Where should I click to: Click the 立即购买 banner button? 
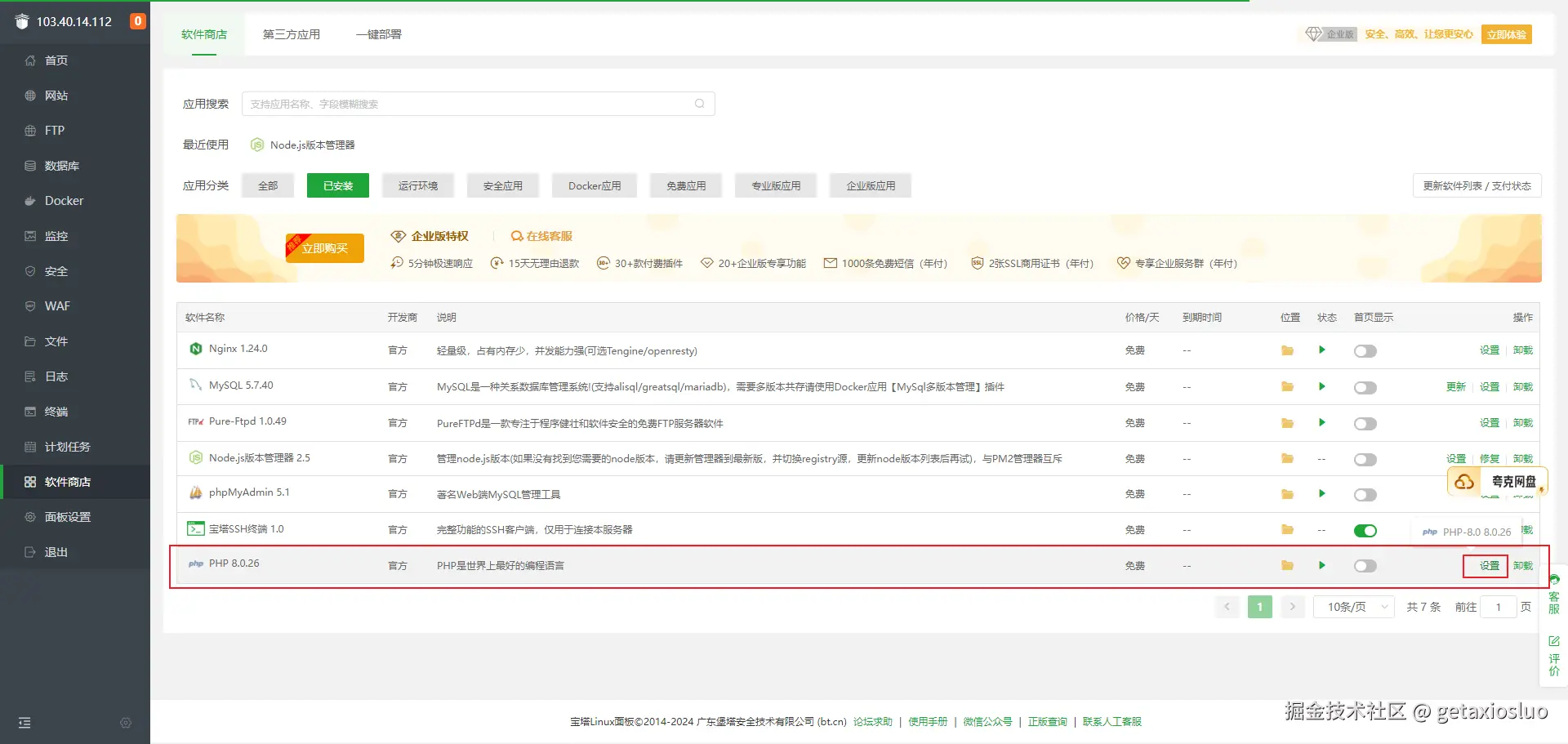coord(325,248)
